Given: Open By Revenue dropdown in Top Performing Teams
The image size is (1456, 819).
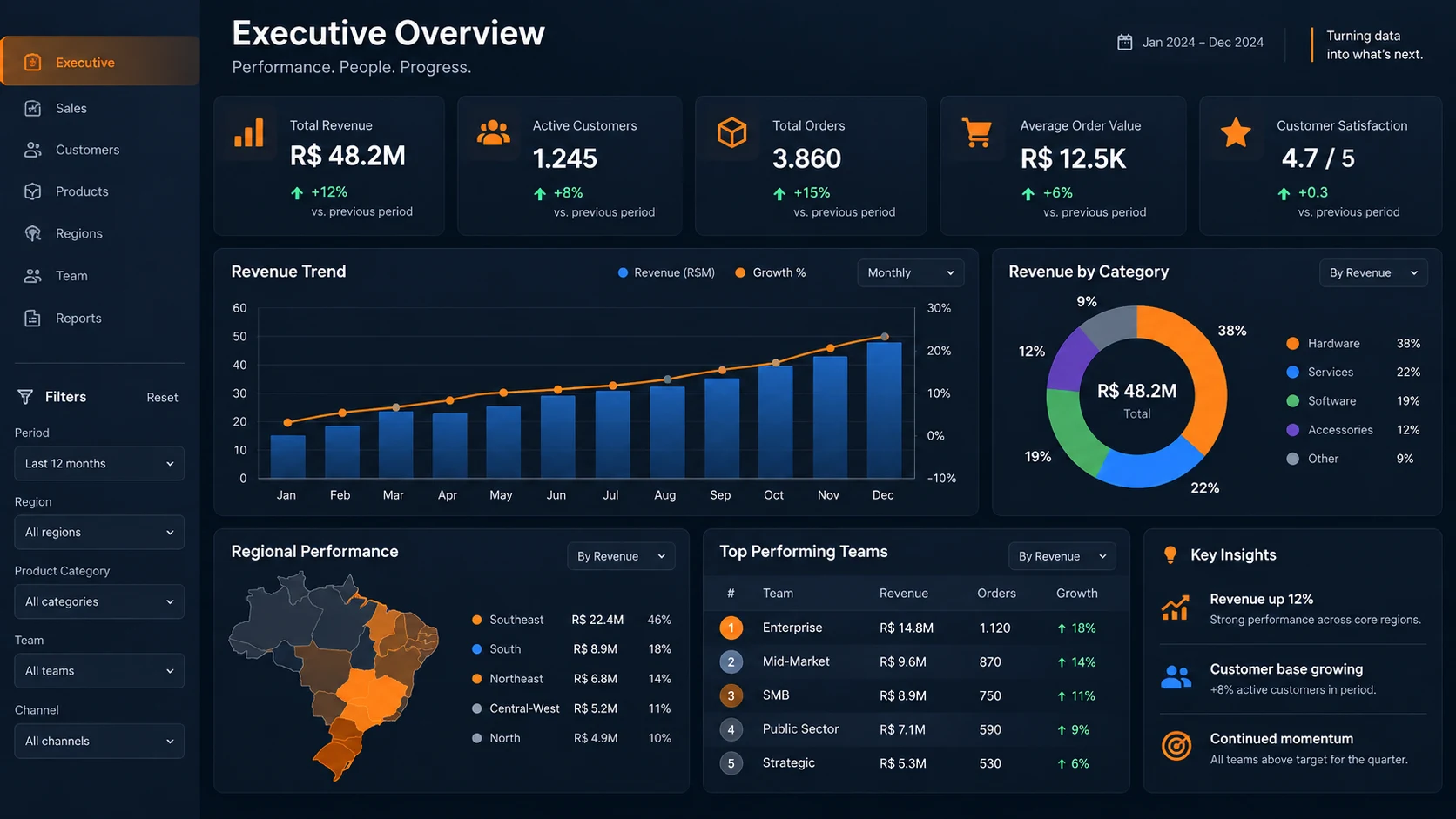Looking at the screenshot, I should [1062, 556].
